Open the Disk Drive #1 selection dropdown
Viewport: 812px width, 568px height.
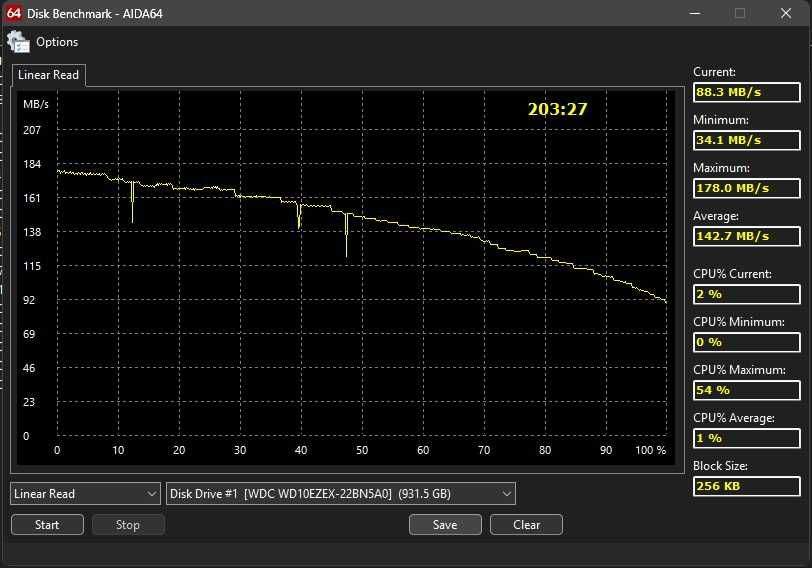[341, 494]
